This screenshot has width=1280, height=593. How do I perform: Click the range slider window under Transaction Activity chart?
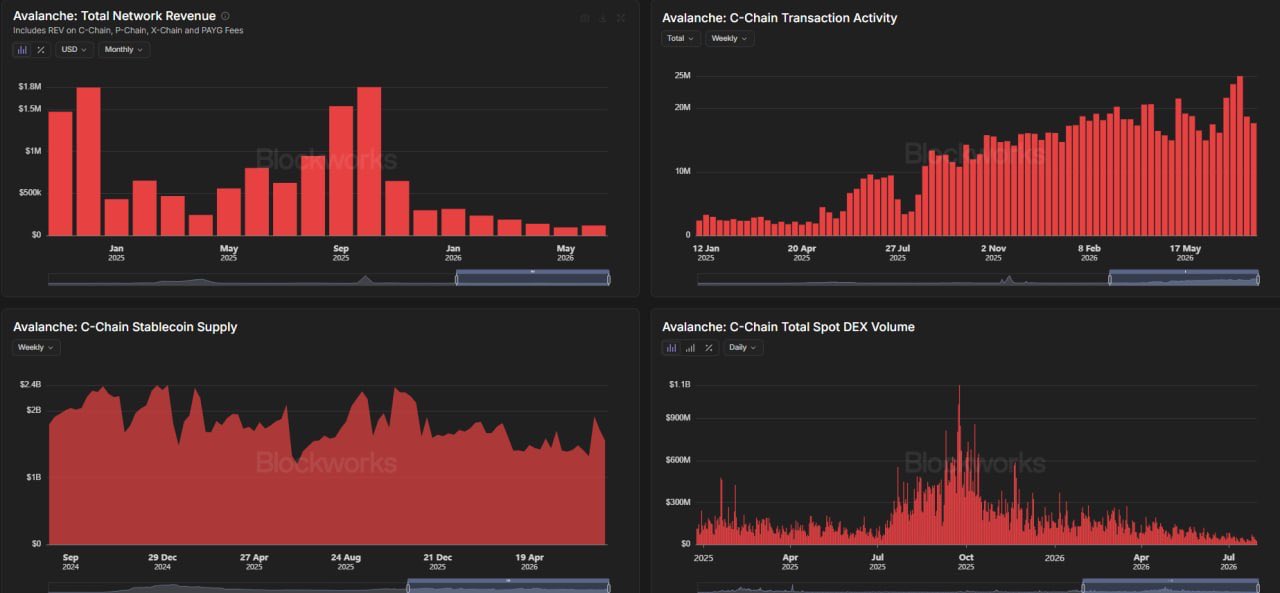click(1183, 278)
